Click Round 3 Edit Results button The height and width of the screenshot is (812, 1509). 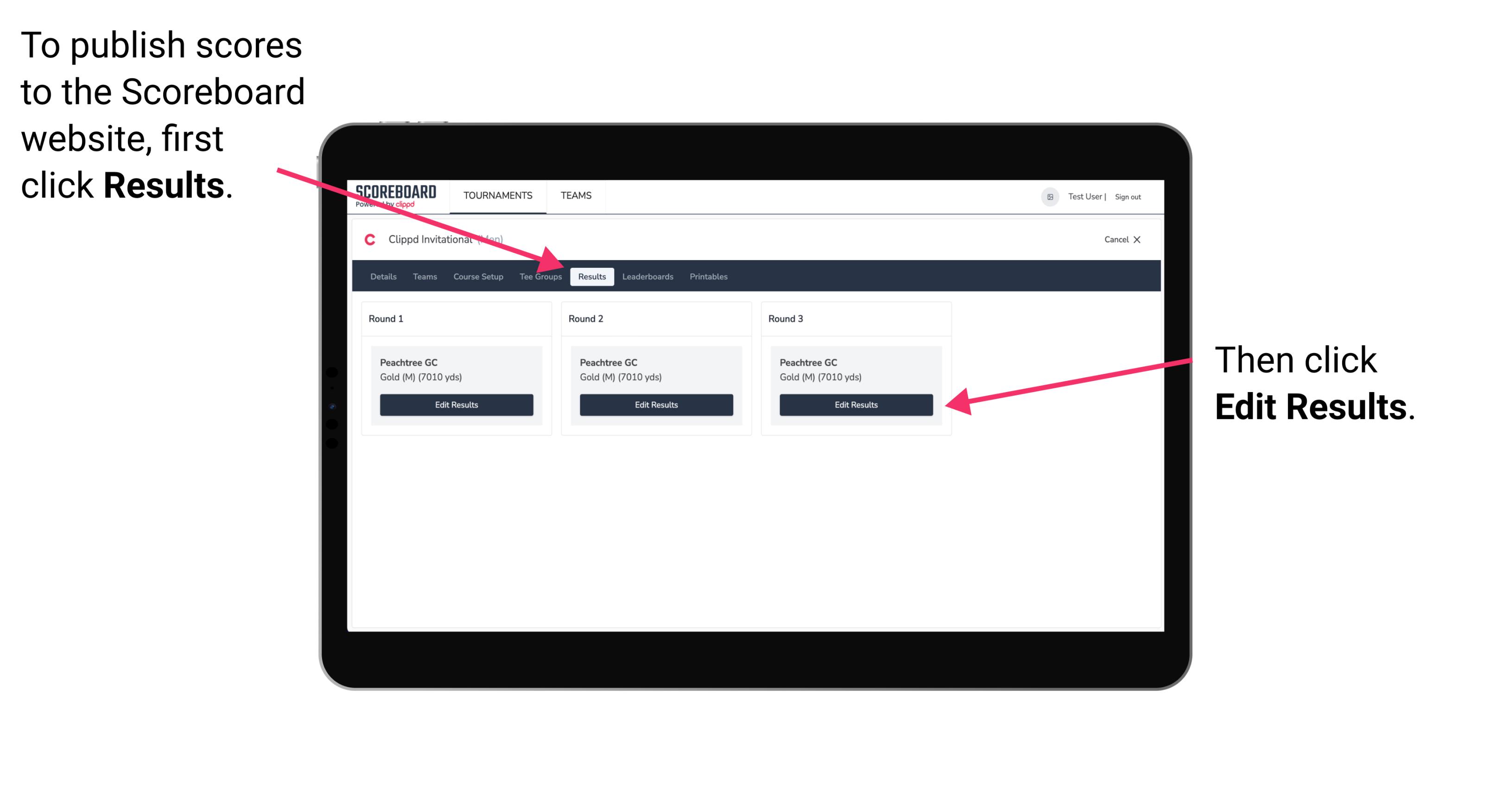855,405
